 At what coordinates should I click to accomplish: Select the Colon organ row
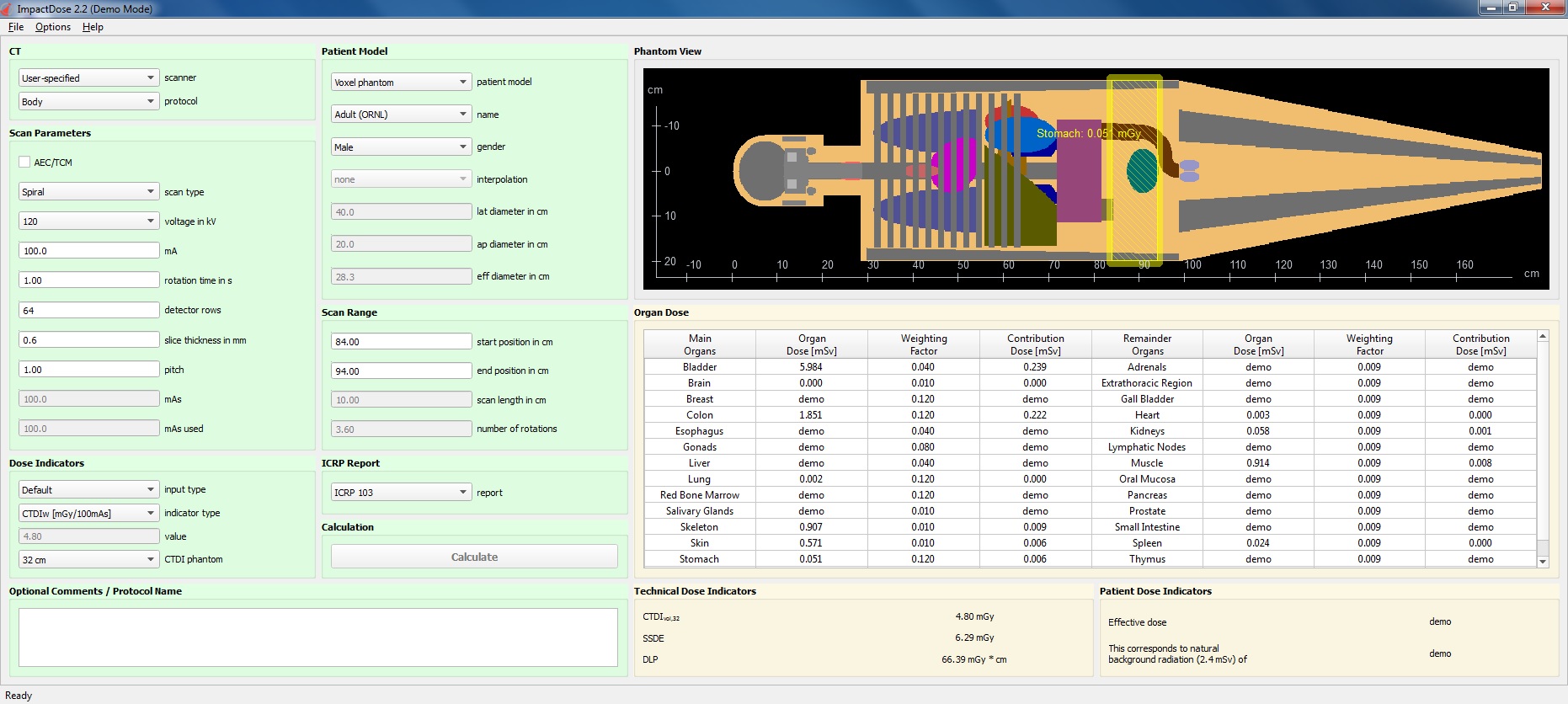pyautogui.click(x=700, y=415)
